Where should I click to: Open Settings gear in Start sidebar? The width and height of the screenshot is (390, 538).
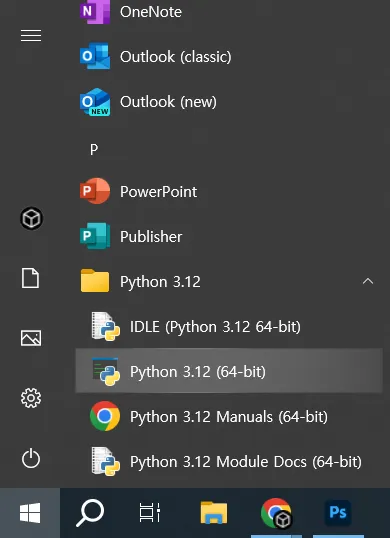point(31,398)
